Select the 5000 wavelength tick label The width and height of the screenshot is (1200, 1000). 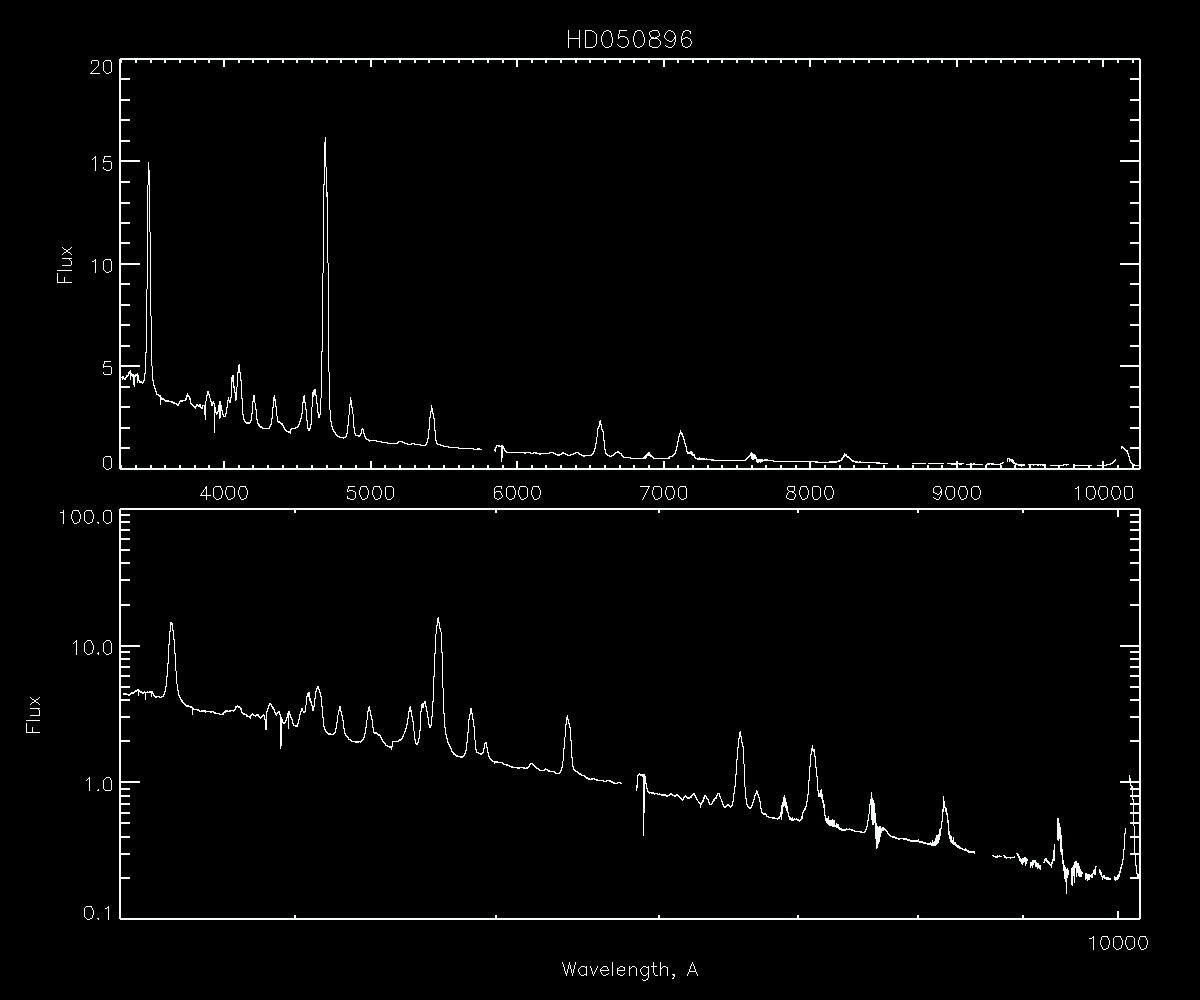coord(370,491)
